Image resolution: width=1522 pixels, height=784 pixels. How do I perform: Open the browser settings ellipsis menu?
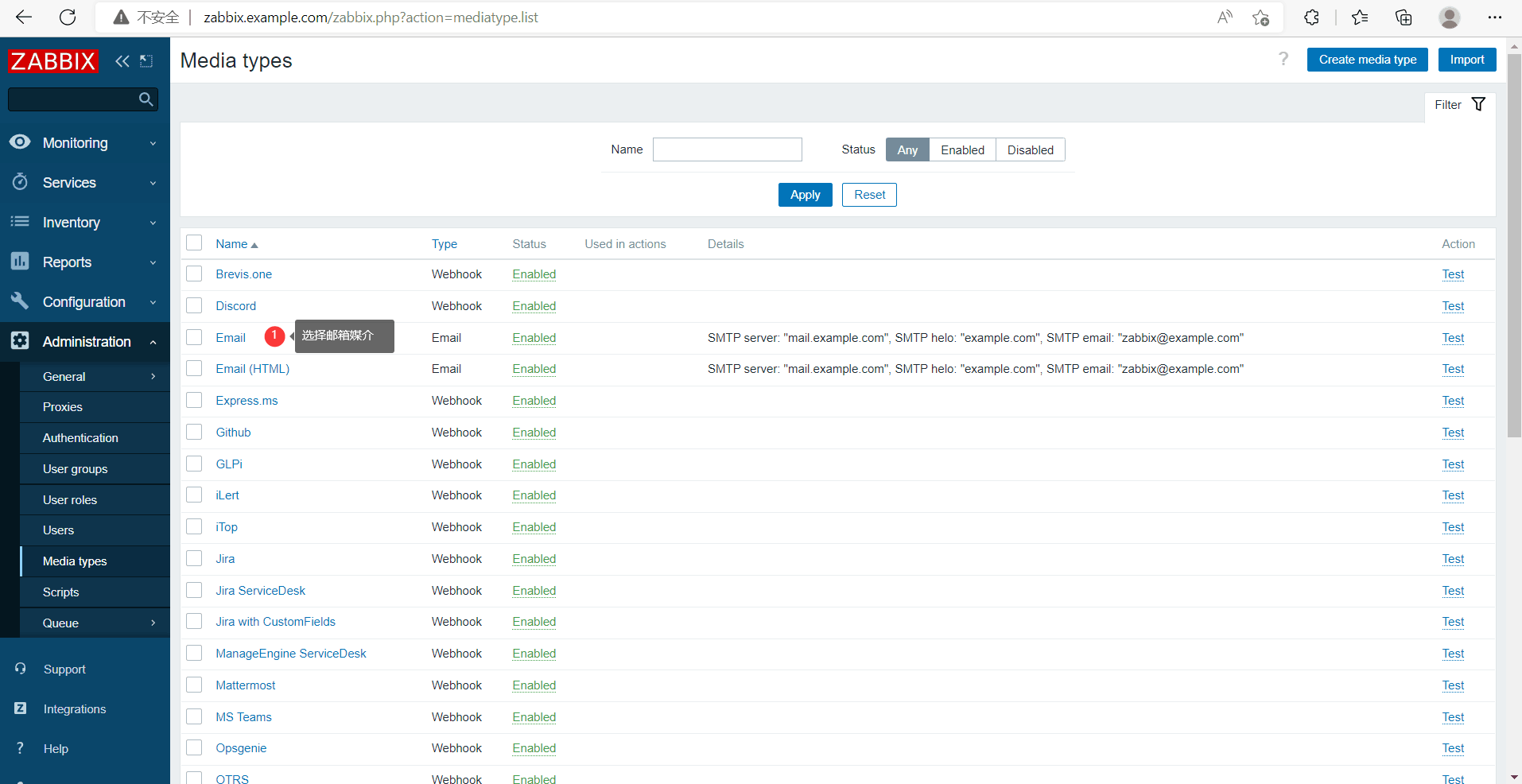point(1495,17)
